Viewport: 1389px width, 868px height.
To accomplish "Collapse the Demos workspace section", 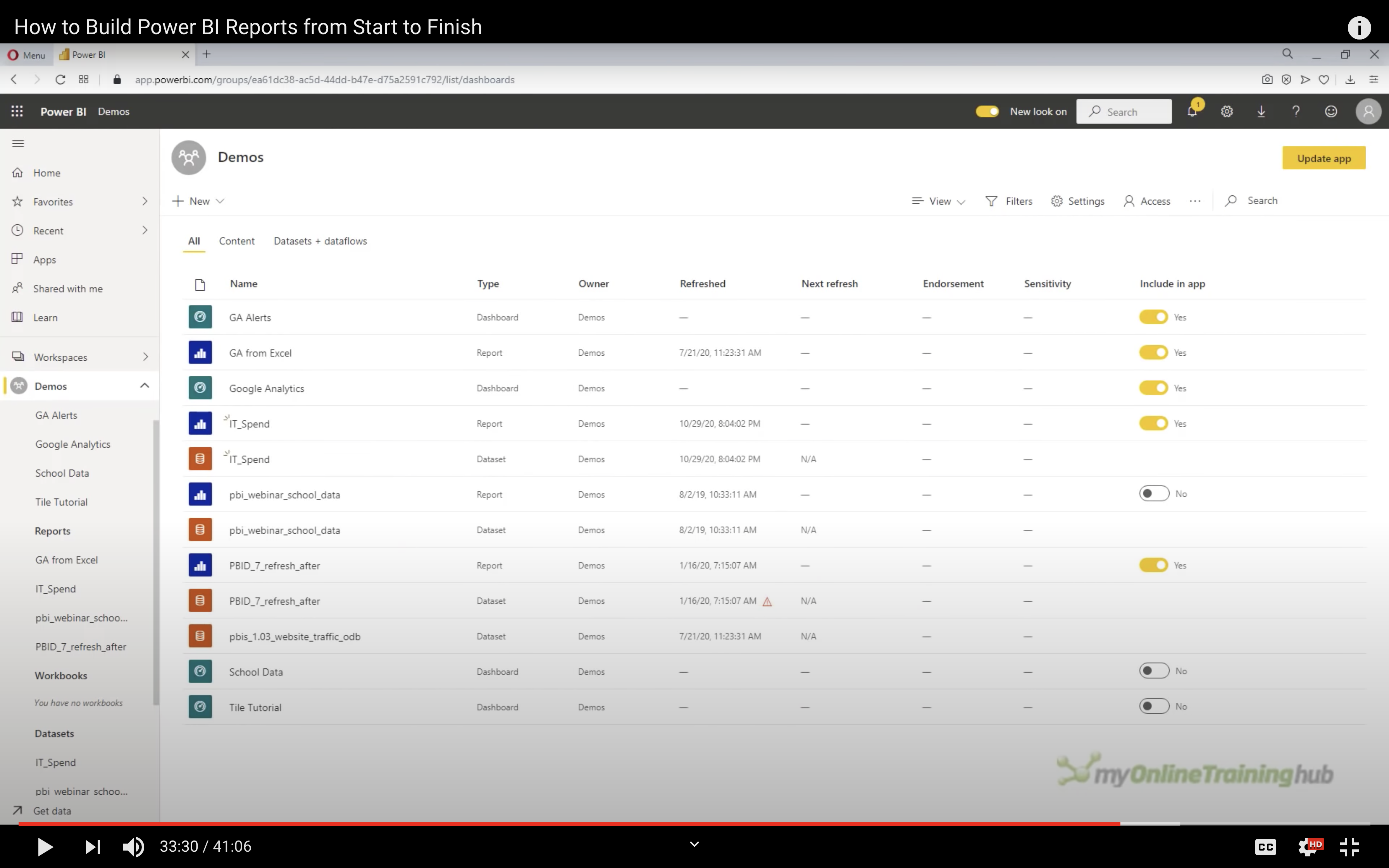I will coord(144,386).
